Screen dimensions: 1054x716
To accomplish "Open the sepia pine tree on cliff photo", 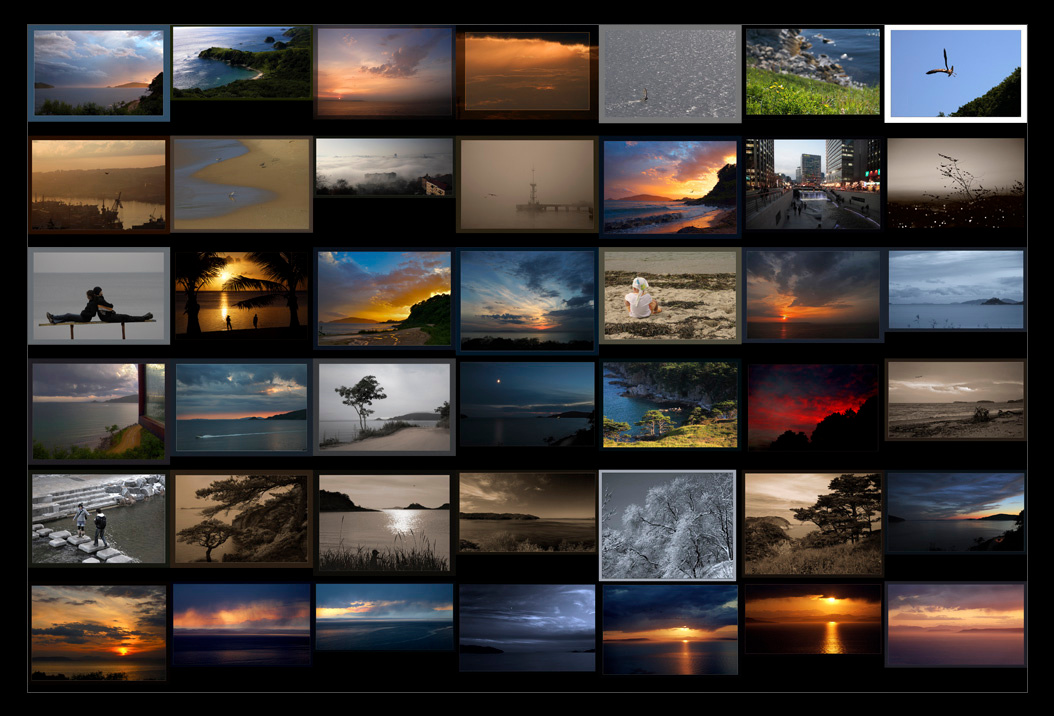I will [241, 519].
